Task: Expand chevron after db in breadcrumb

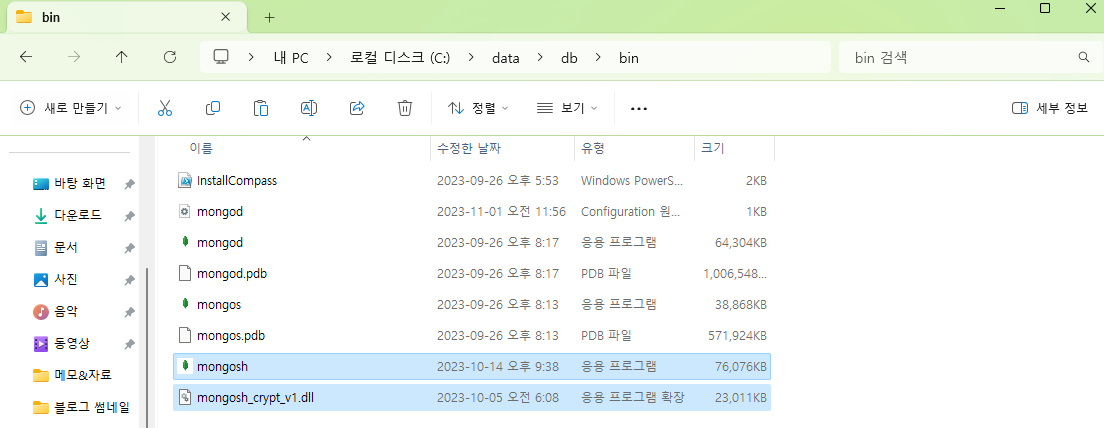Action: pos(598,58)
